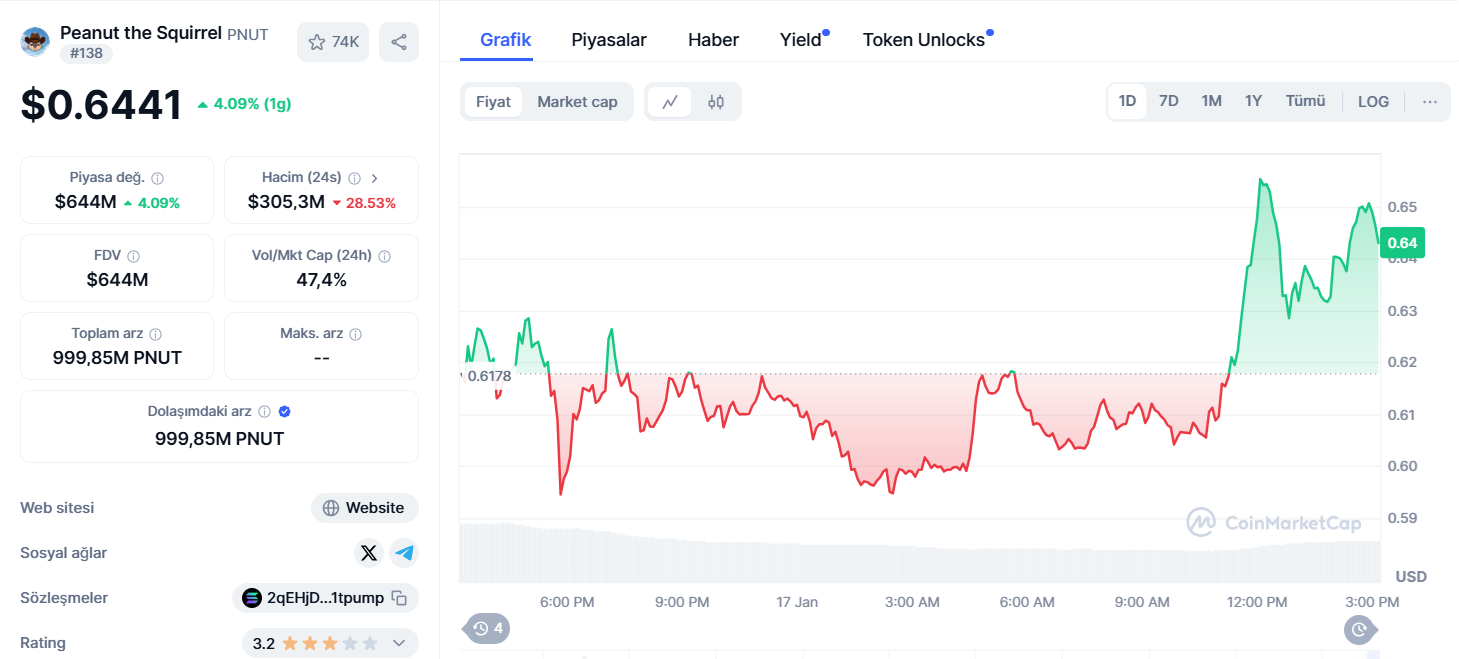Screen dimensions: 1459x659
Task: Show info tooltip for Maks. arz
Action: point(356,334)
